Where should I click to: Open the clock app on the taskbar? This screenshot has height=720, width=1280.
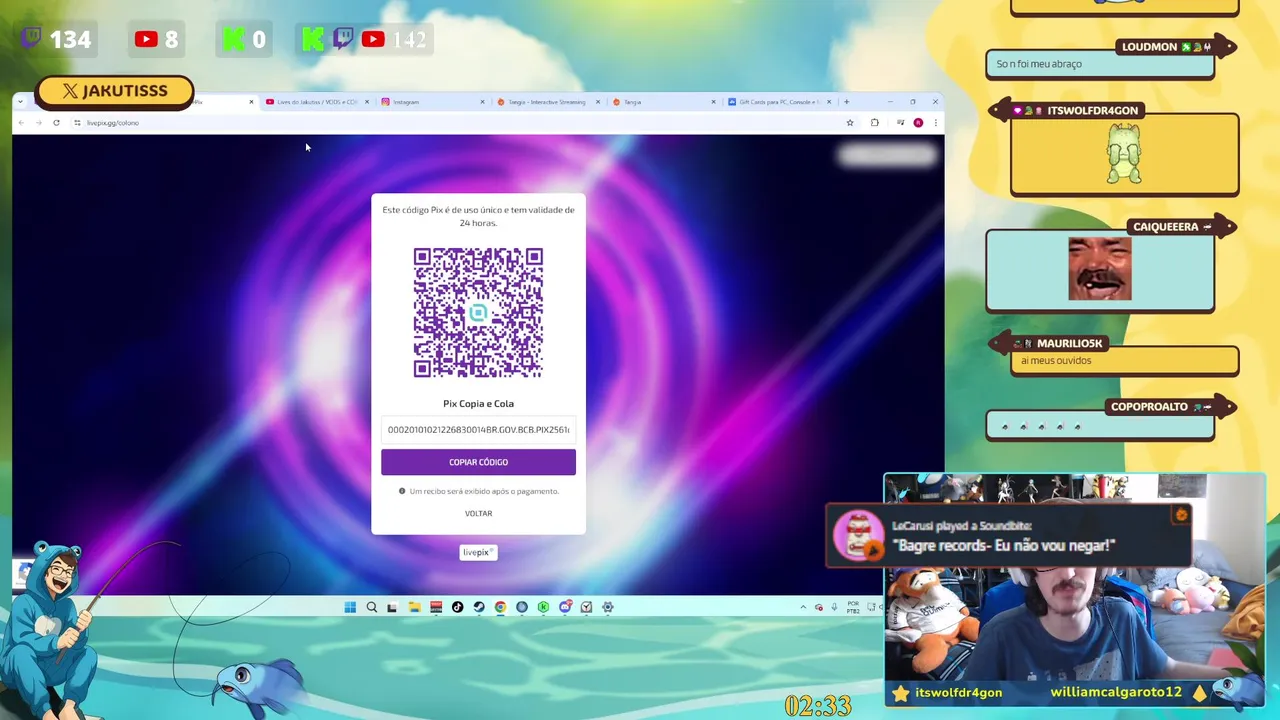point(586,607)
